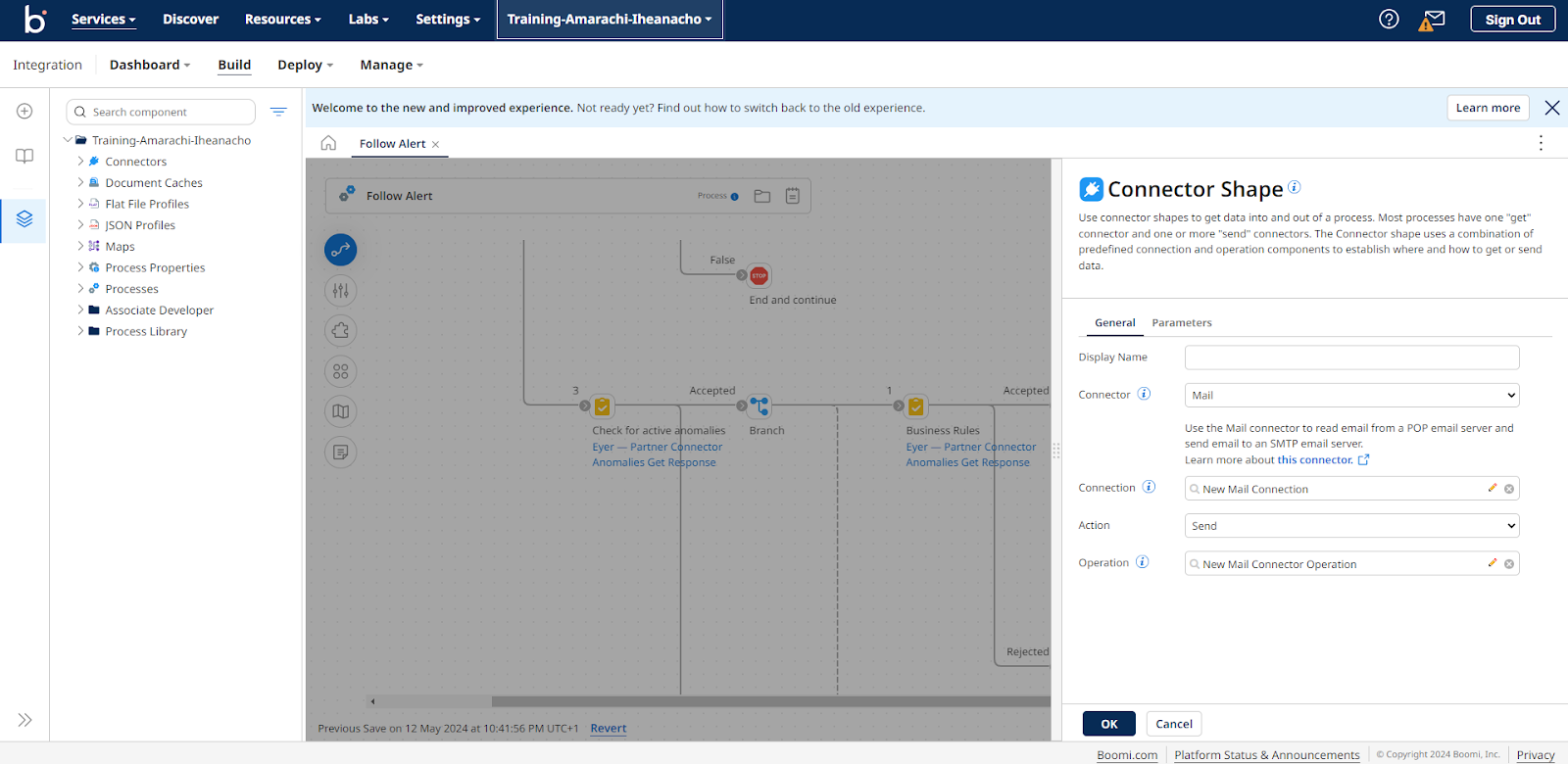The height and width of the screenshot is (764, 1568).
Task: Click the info icon next to Connection label
Action: [1149, 487]
